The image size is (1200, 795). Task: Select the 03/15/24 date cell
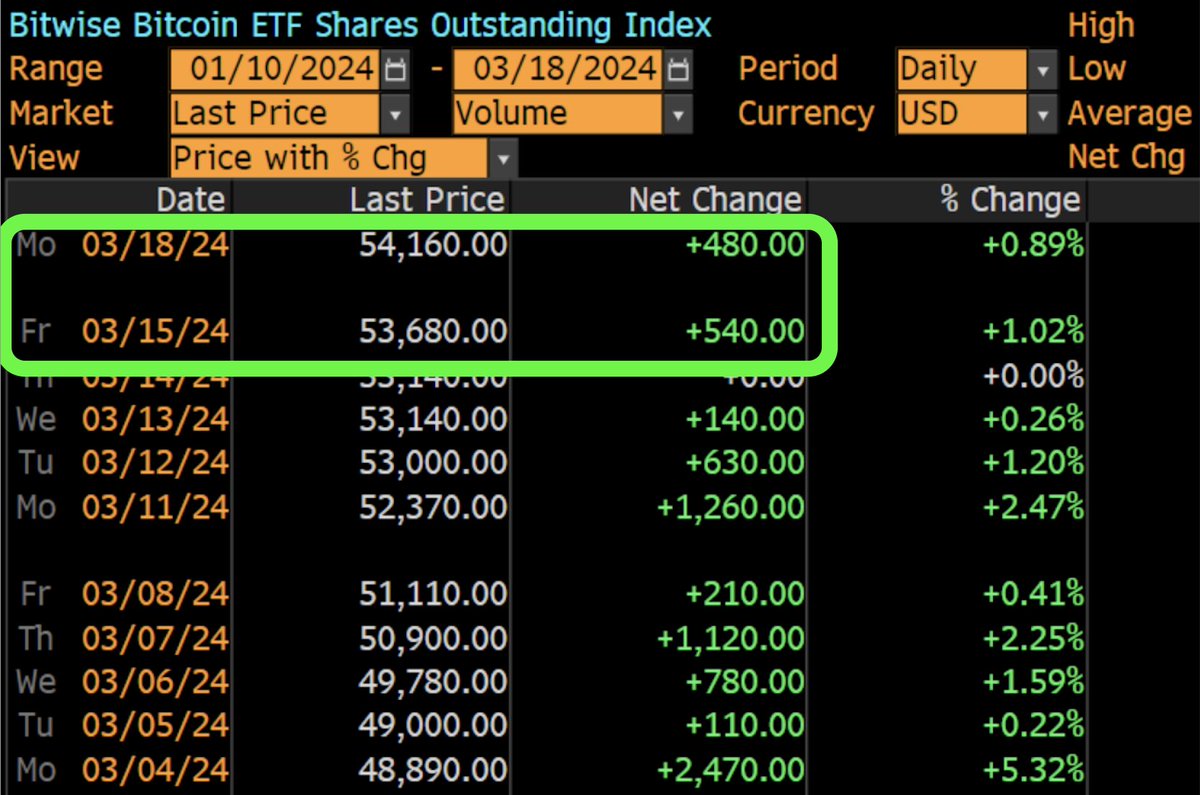pyautogui.click(x=155, y=330)
